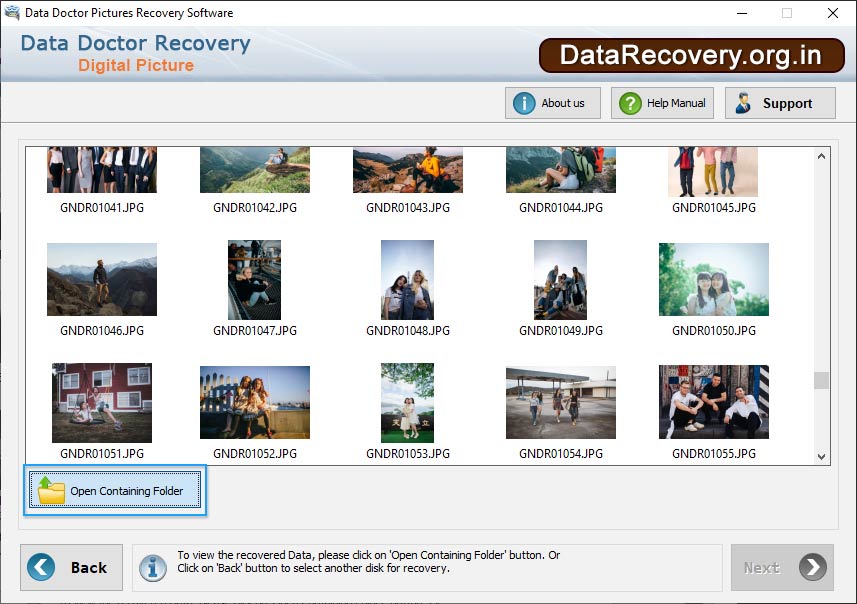The height and width of the screenshot is (604, 857).
Task: Select the GNDR01041.JPG thumbnail
Action: point(102,169)
